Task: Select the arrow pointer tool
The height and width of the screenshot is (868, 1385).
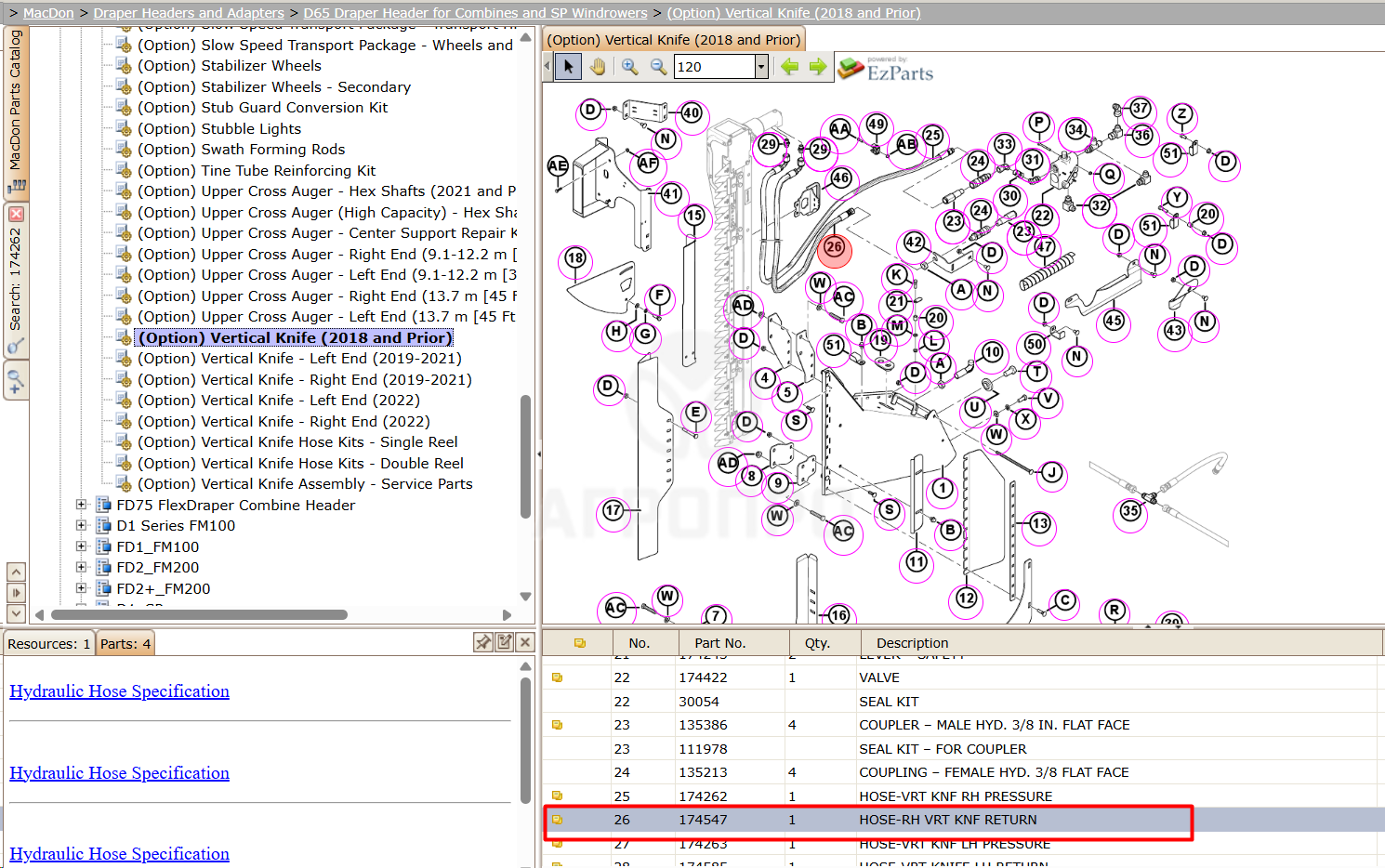Action: pos(568,67)
